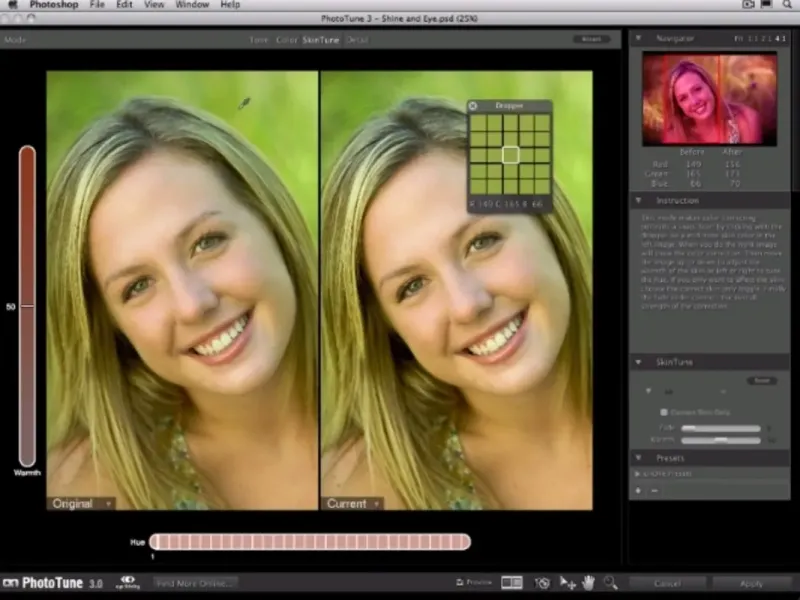Open the File menu

tap(97, 5)
